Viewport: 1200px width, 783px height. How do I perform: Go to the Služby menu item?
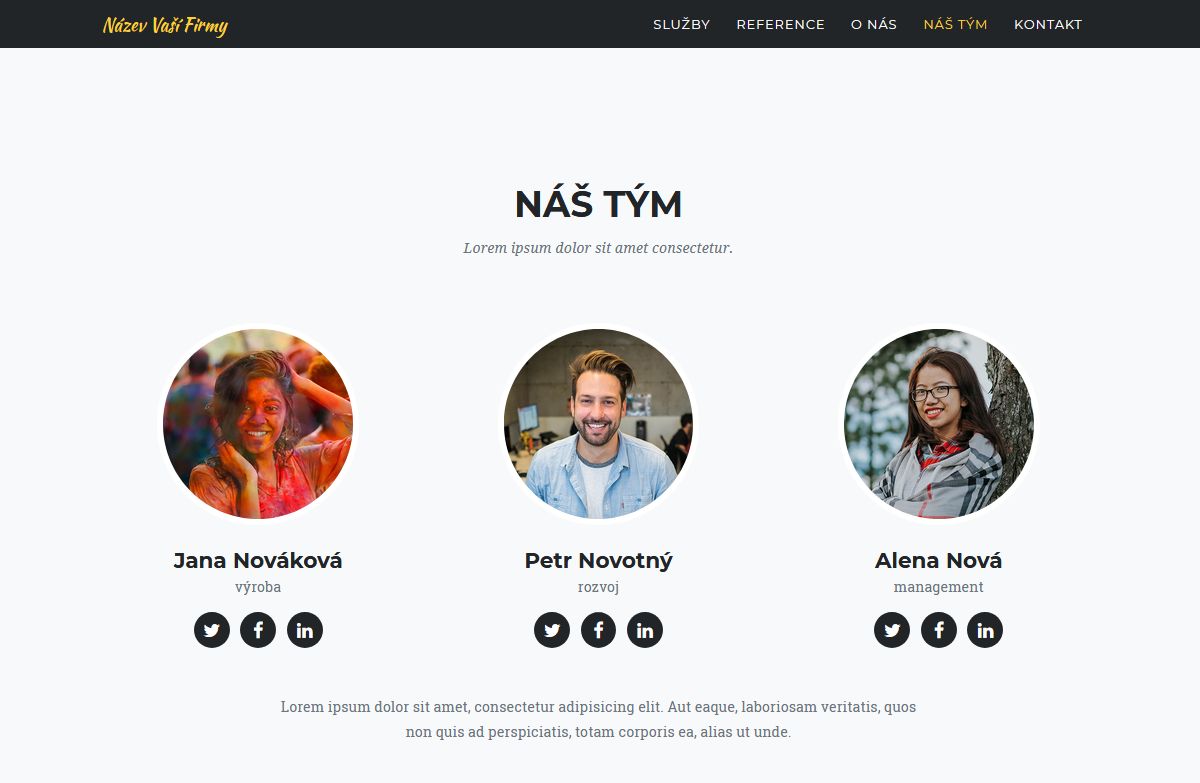pyautogui.click(x=682, y=24)
